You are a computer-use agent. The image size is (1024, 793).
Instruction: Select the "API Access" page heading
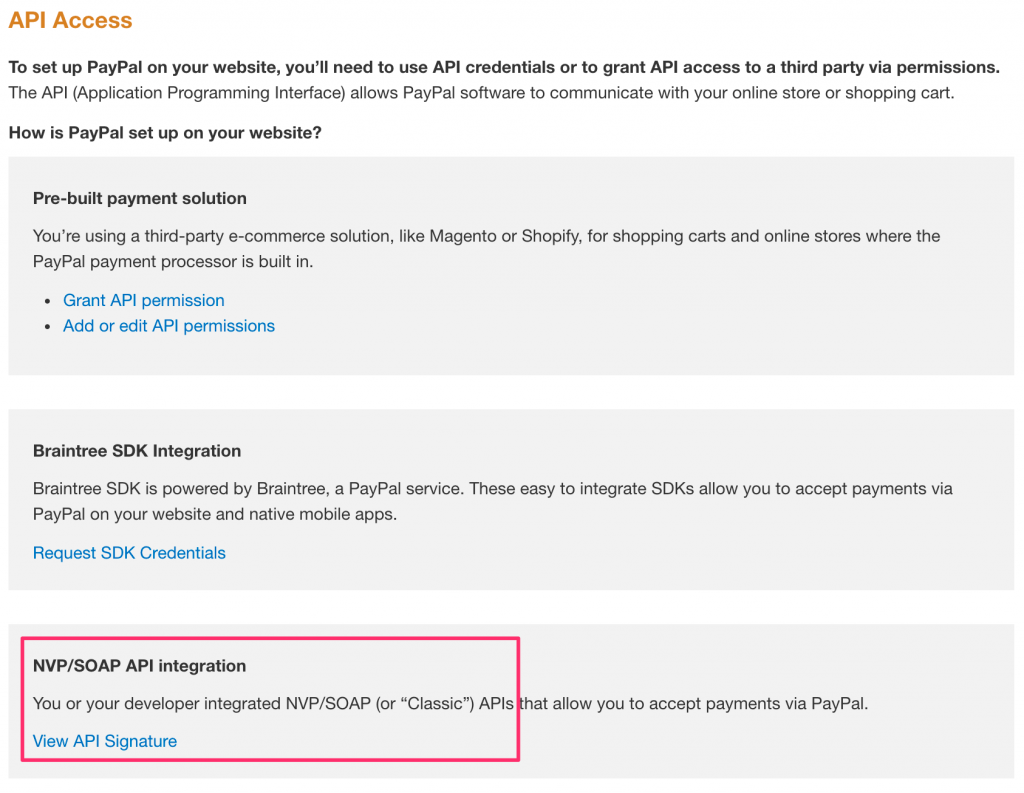[x=69, y=20]
